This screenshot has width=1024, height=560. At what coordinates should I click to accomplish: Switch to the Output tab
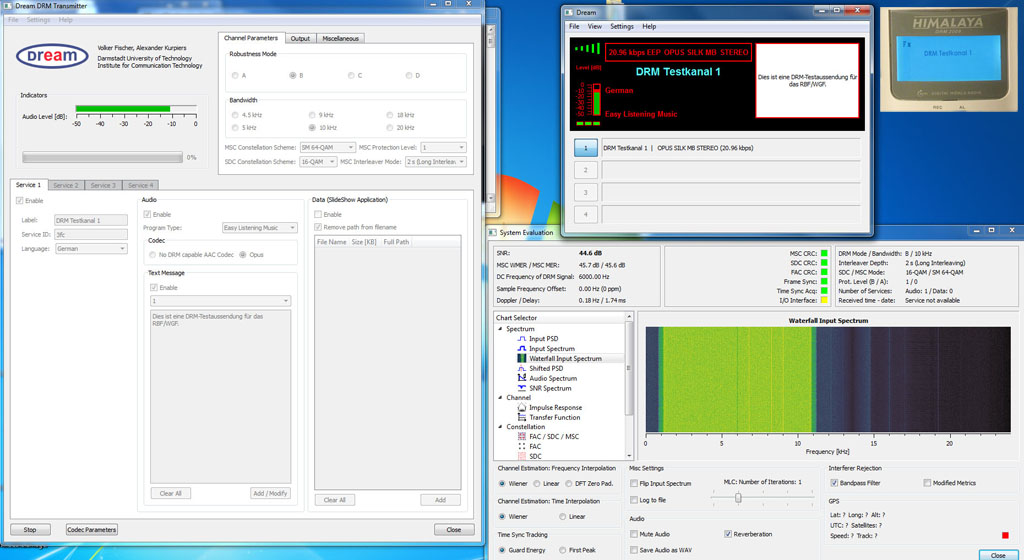pyautogui.click(x=300, y=39)
